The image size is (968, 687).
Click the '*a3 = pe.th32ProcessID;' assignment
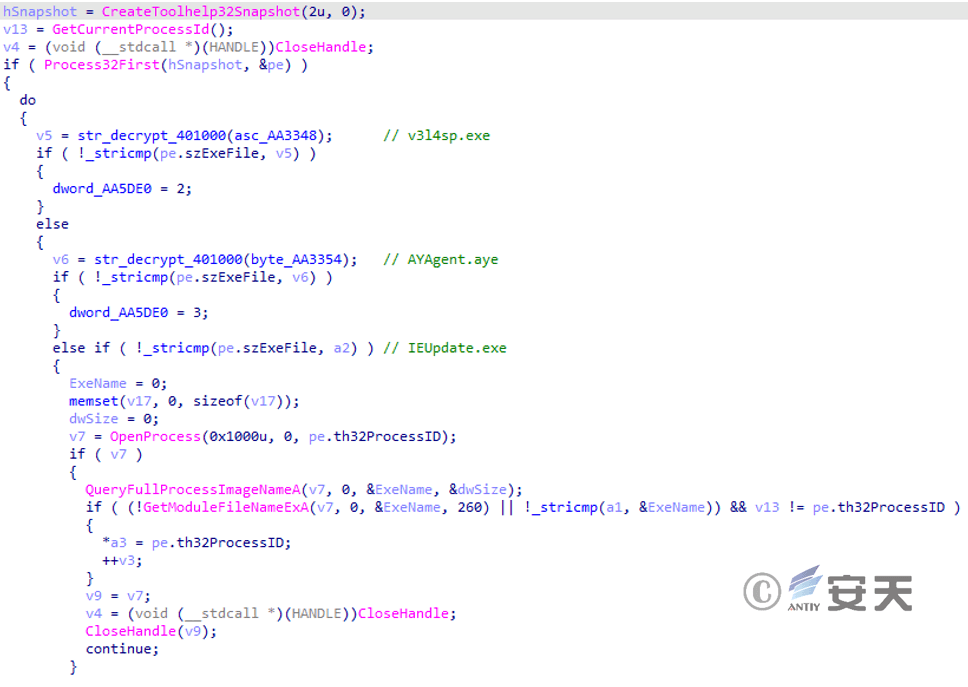[x=196, y=543]
